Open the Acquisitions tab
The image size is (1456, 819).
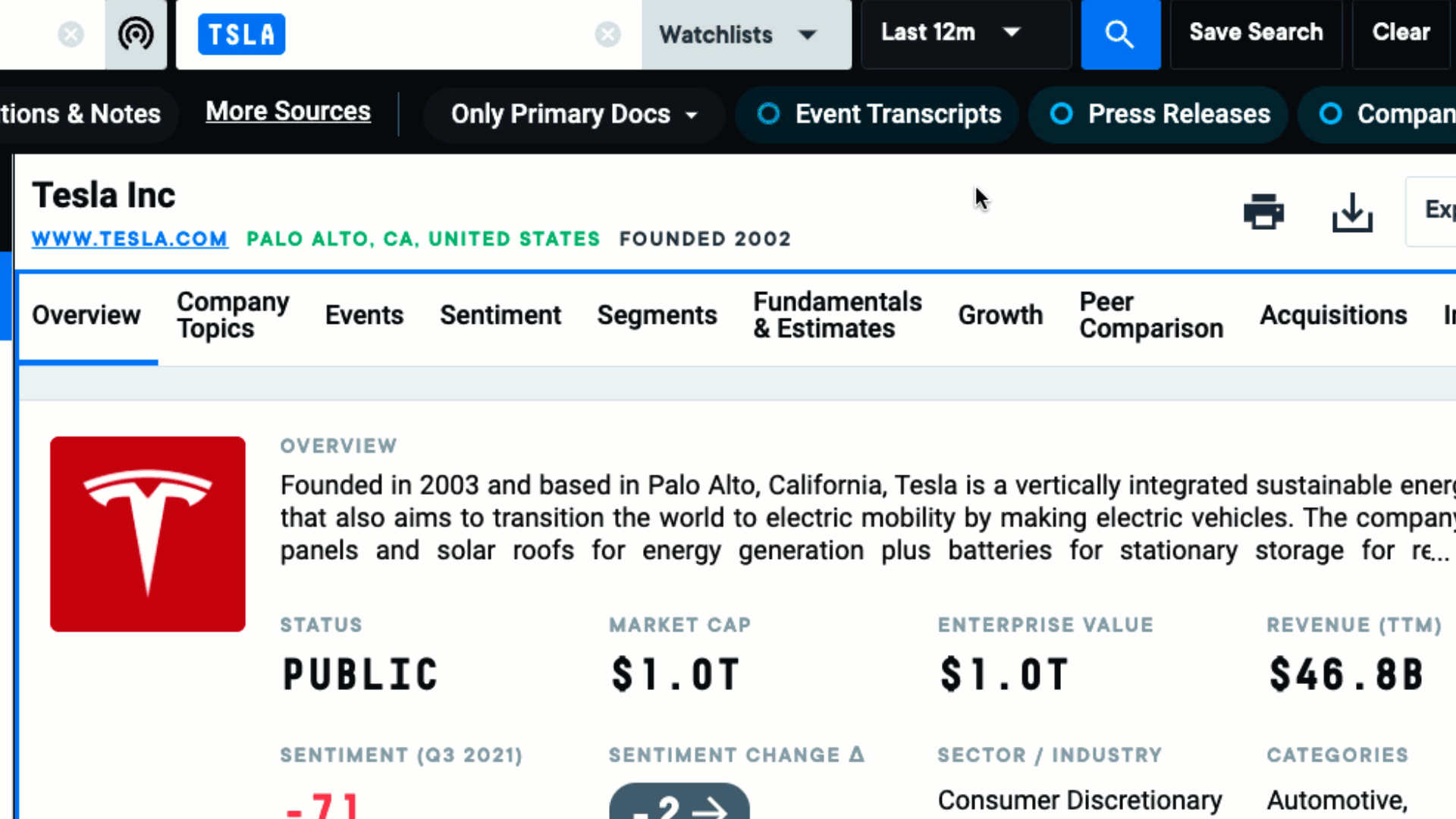click(1333, 315)
